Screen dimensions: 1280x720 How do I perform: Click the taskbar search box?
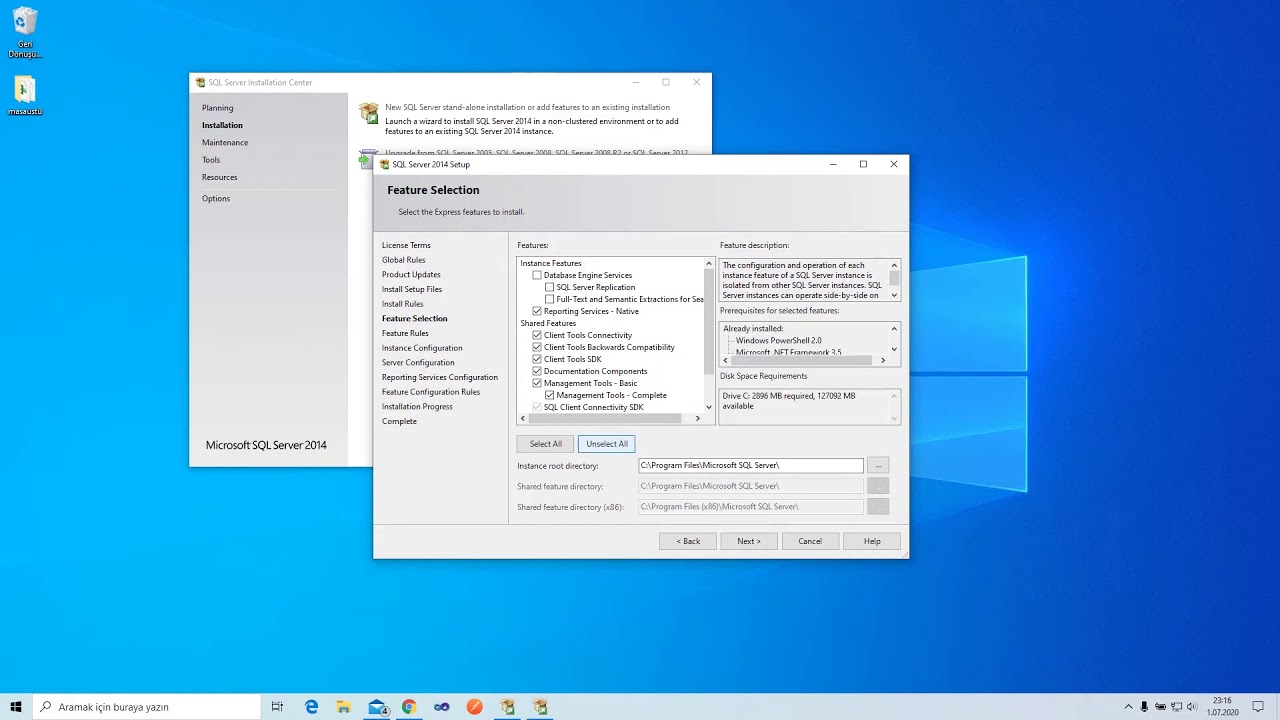[147, 707]
